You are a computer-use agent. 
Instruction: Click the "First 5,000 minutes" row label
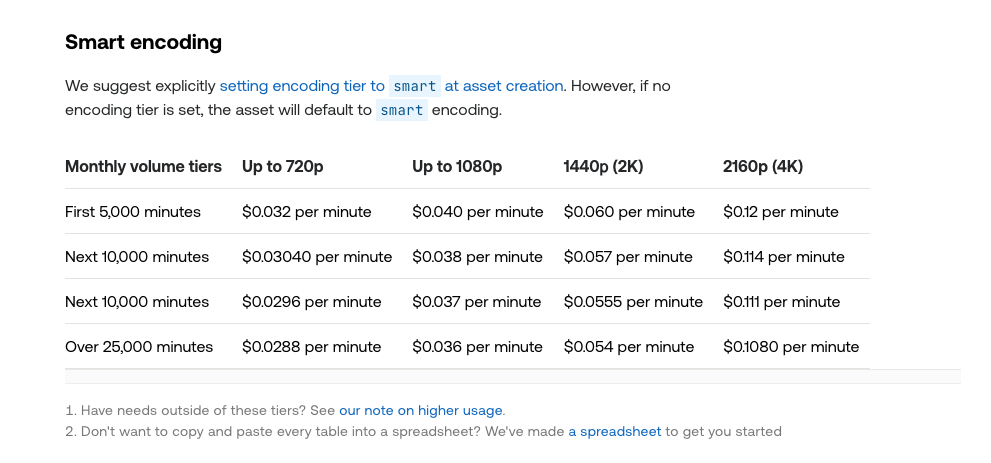pos(133,212)
